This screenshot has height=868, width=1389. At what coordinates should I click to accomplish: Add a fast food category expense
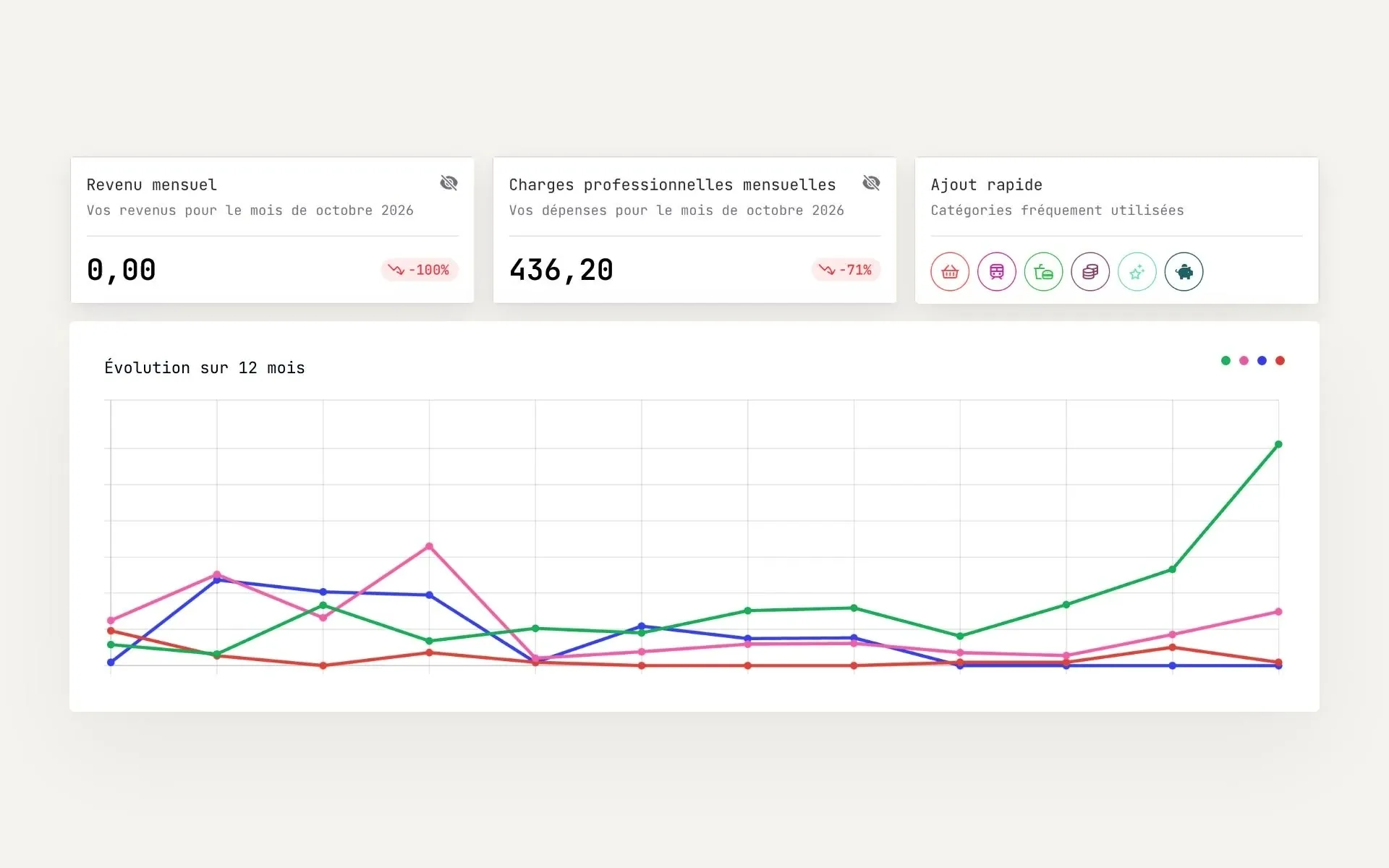point(1043,272)
